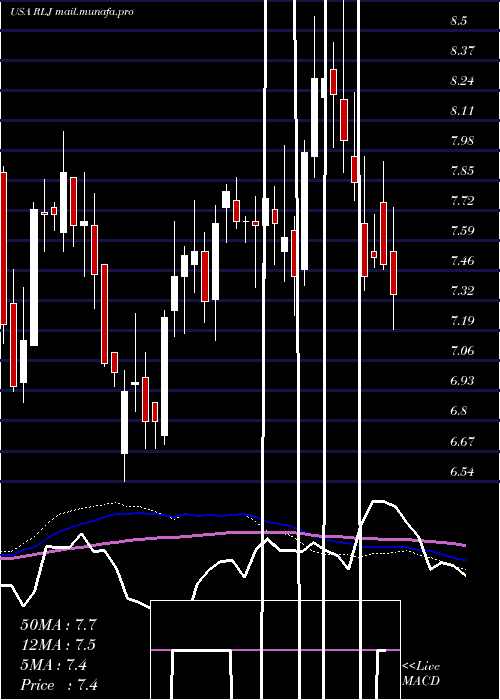Click the 7.46 price axis label
500x700 pixels.
462,261
